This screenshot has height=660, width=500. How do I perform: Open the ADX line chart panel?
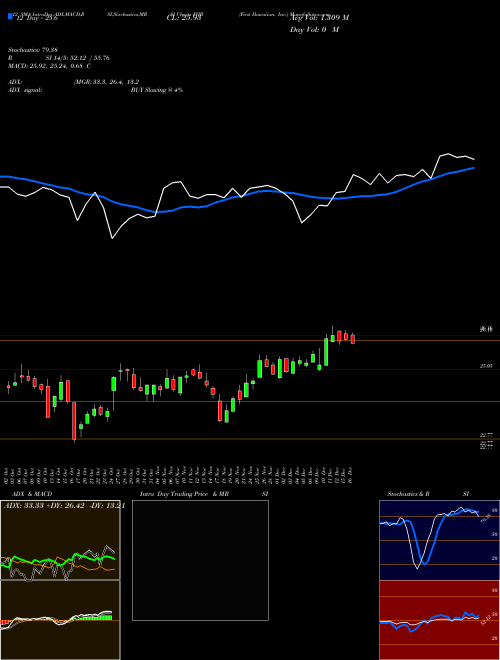[60, 540]
